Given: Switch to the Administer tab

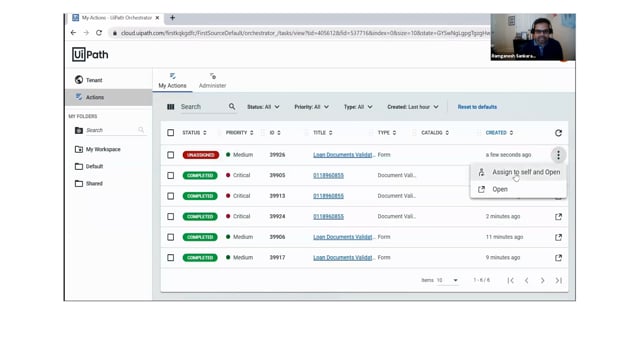Looking at the screenshot, I should pos(212,80).
